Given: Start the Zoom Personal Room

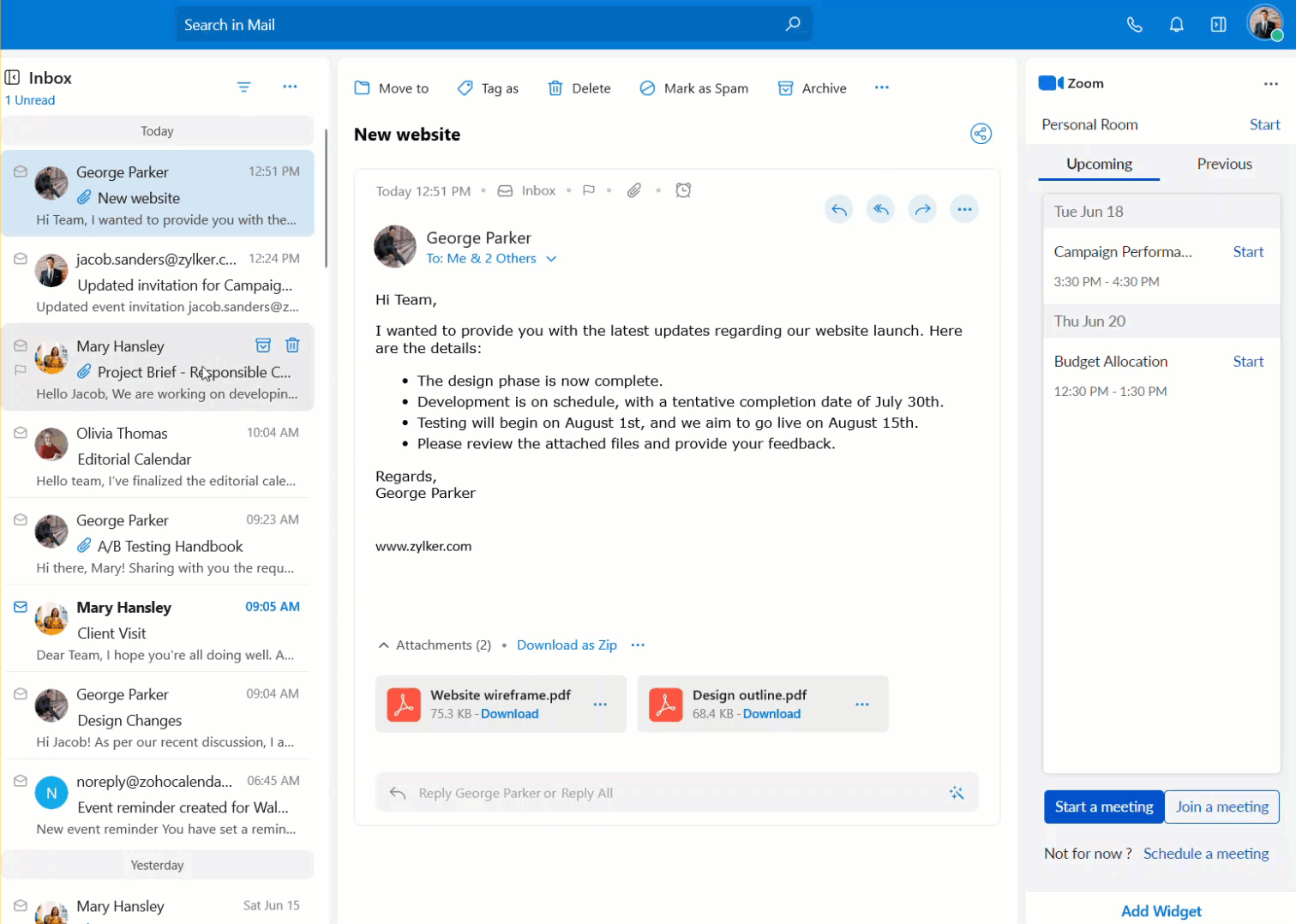Looking at the screenshot, I should (1264, 124).
